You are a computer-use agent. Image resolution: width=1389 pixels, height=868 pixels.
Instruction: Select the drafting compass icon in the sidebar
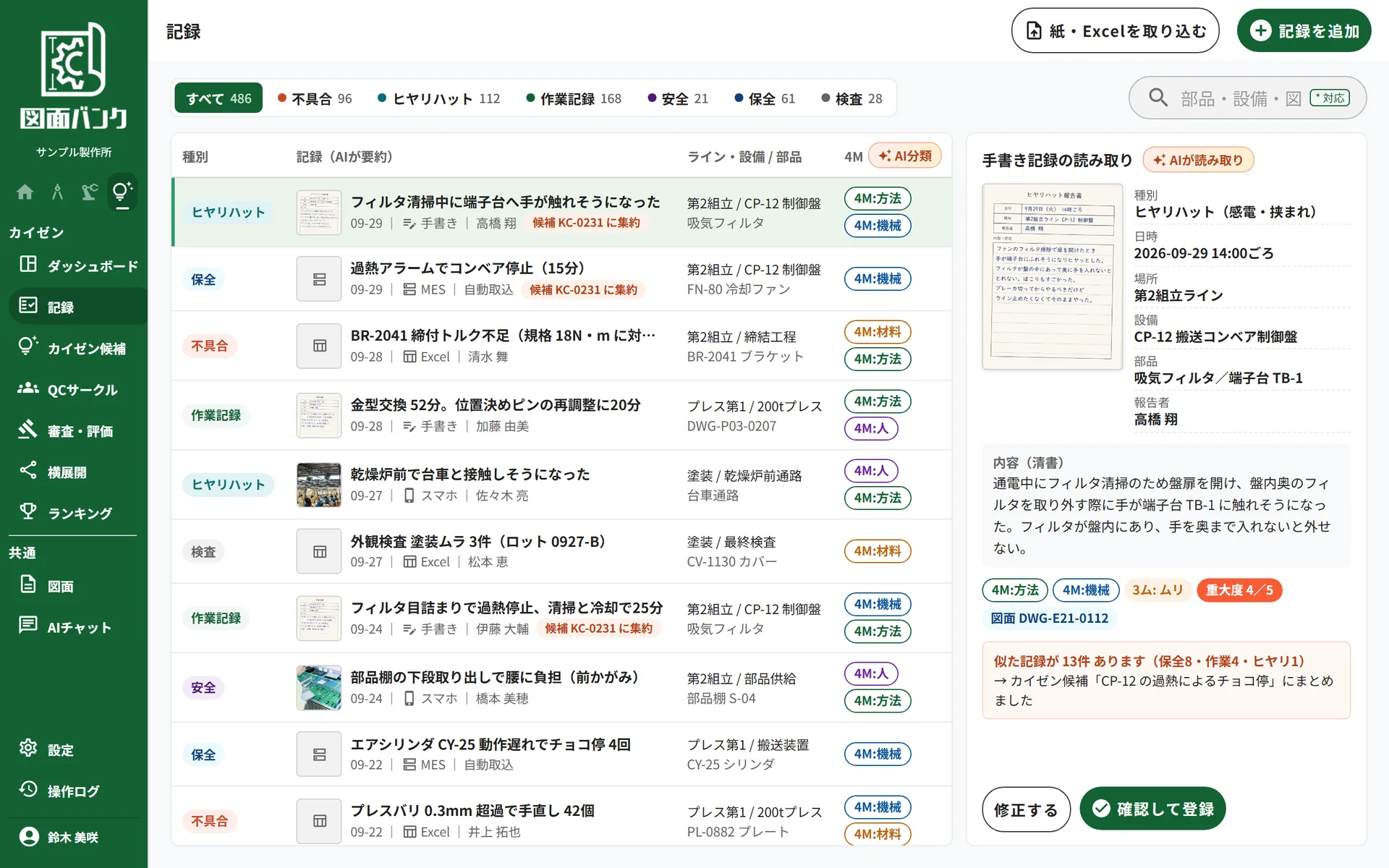[57, 192]
